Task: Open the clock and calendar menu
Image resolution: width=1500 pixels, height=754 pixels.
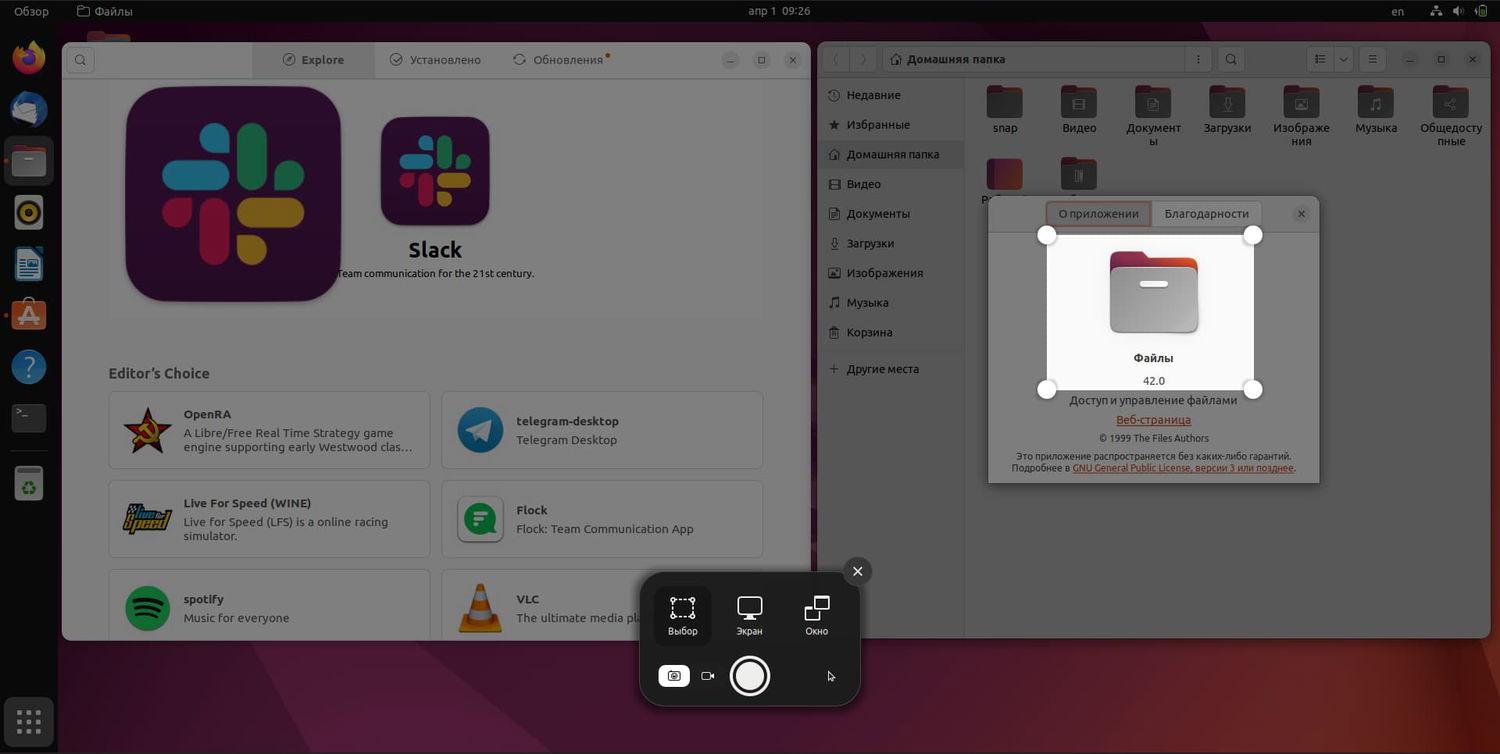Action: coord(779,11)
